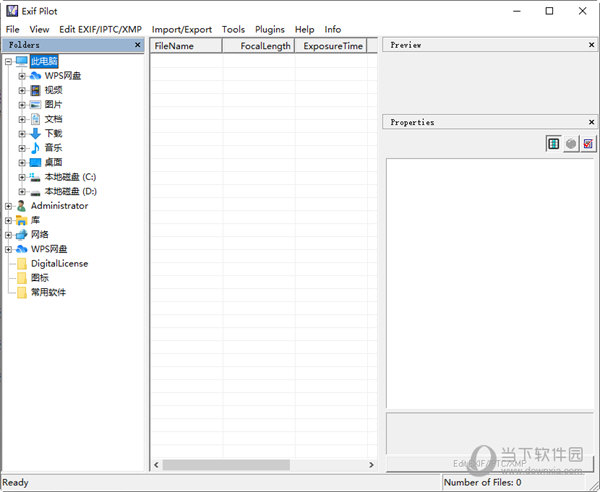Screen dimensions: 600x492
Task: Close the Folders panel
Action: click(138, 45)
